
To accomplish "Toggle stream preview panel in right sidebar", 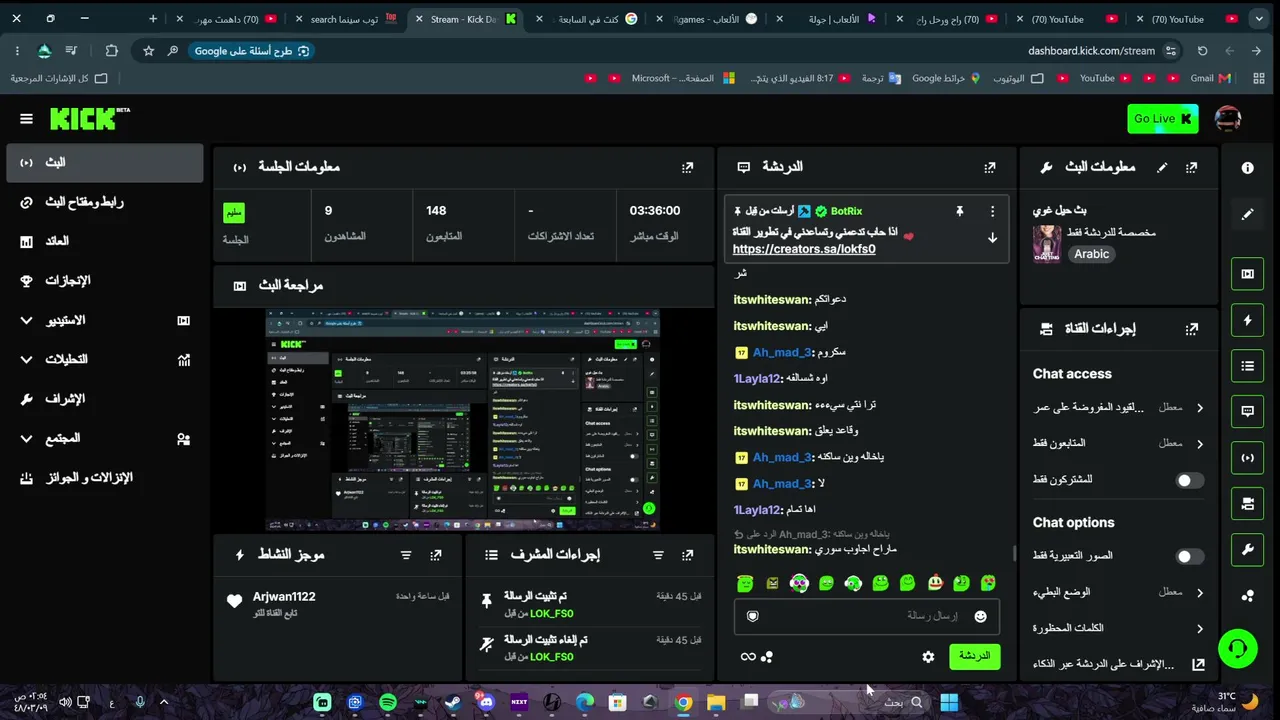I will tap(1247, 274).
